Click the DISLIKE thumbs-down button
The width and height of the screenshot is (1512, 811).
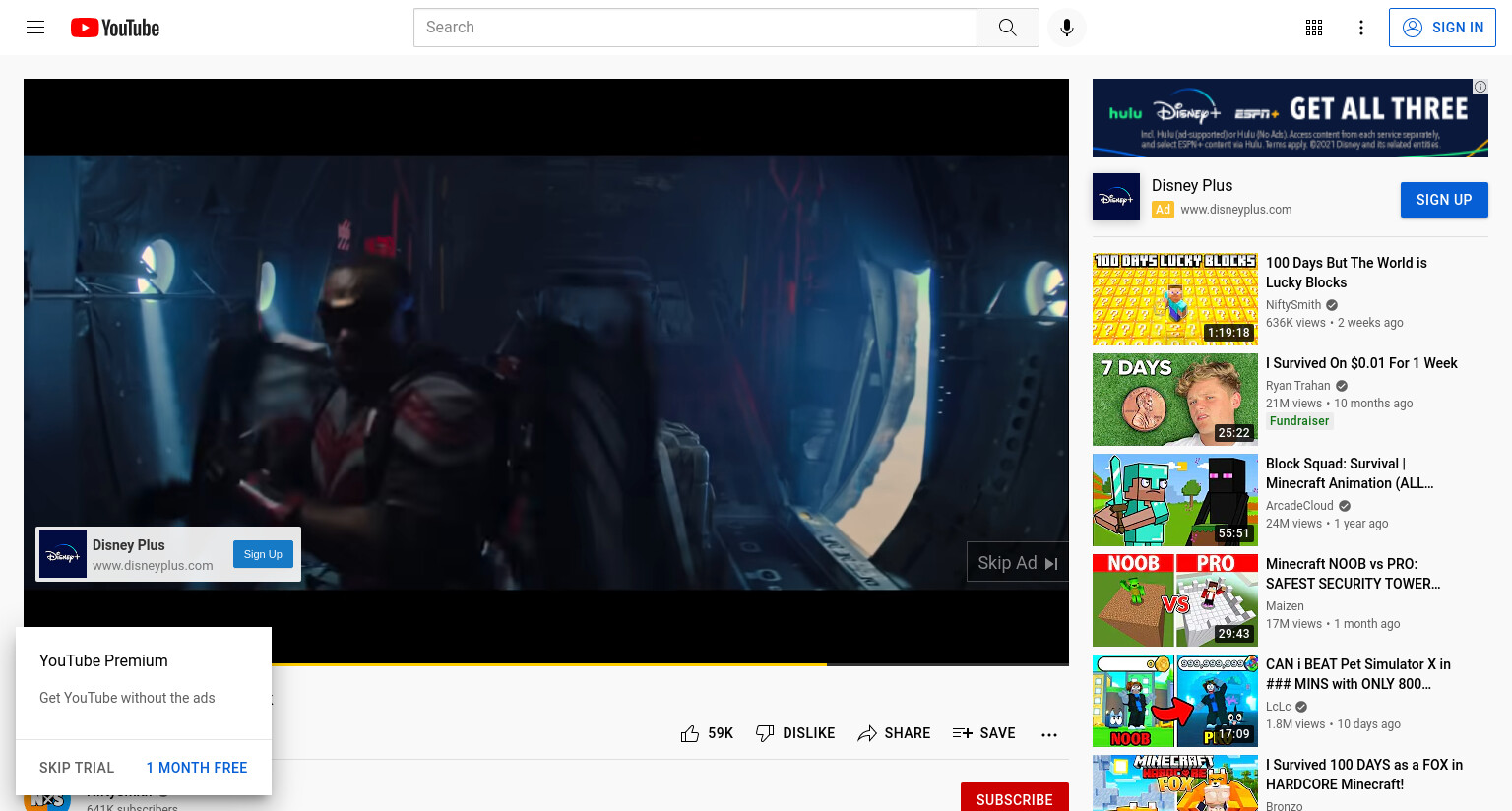(795, 733)
